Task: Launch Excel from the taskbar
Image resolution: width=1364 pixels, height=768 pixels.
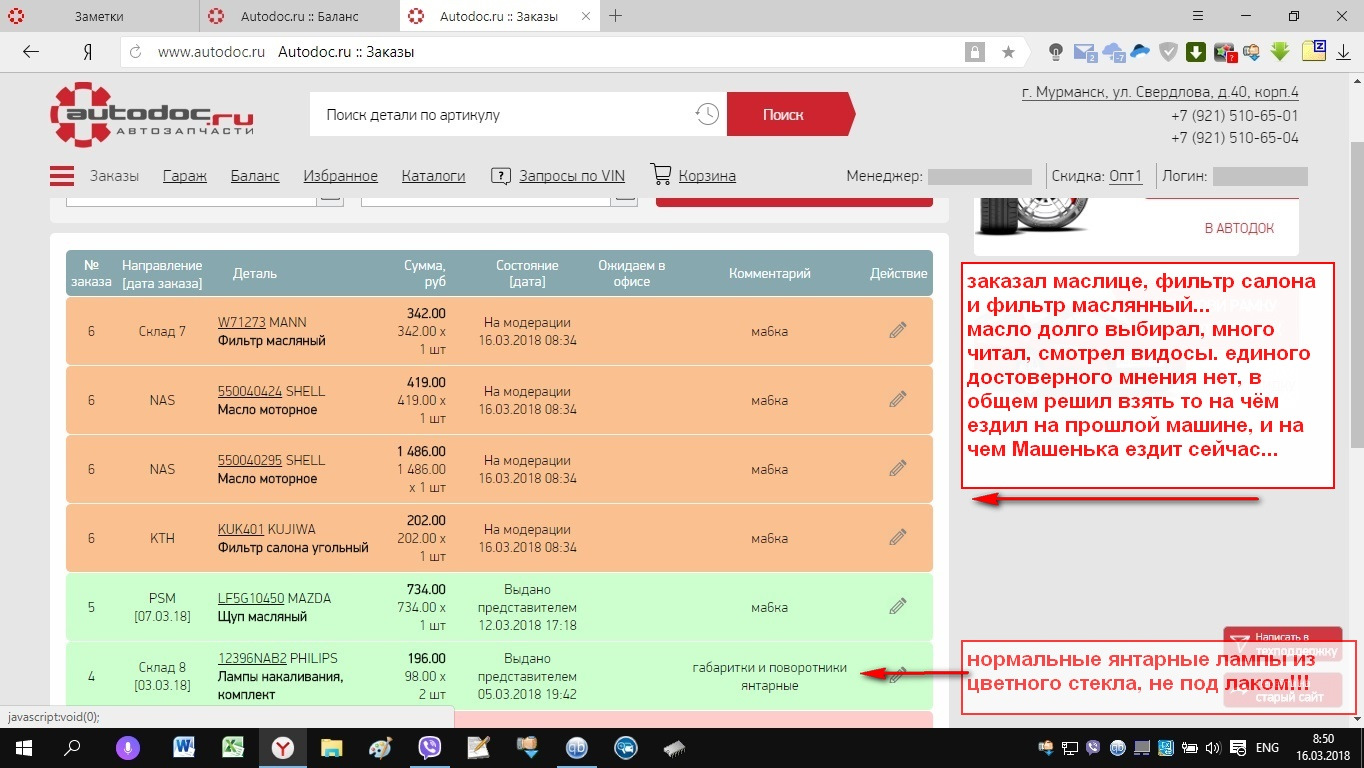Action: coord(233,747)
